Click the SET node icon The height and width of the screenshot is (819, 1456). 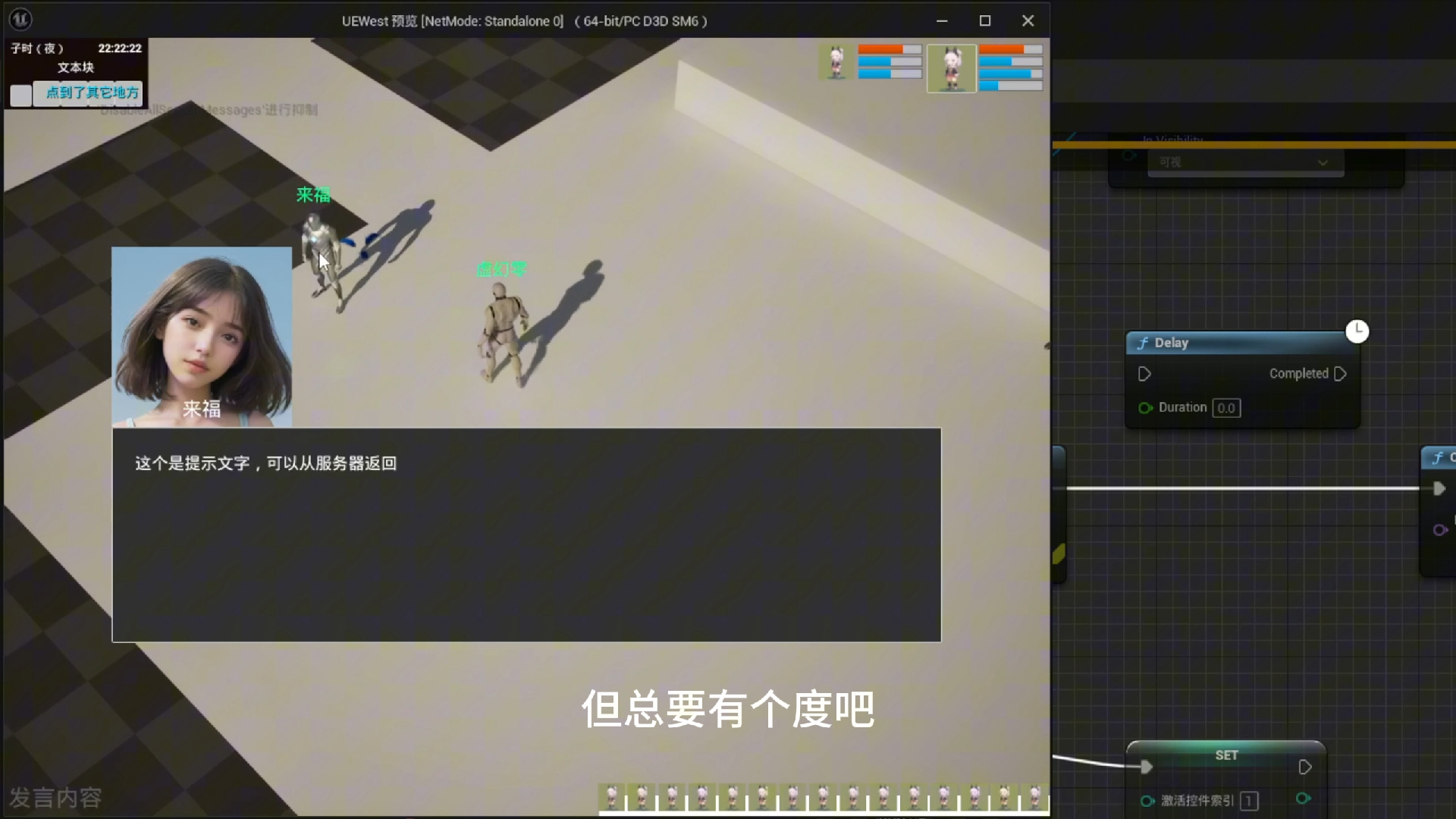pyautogui.click(x=1226, y=755)
